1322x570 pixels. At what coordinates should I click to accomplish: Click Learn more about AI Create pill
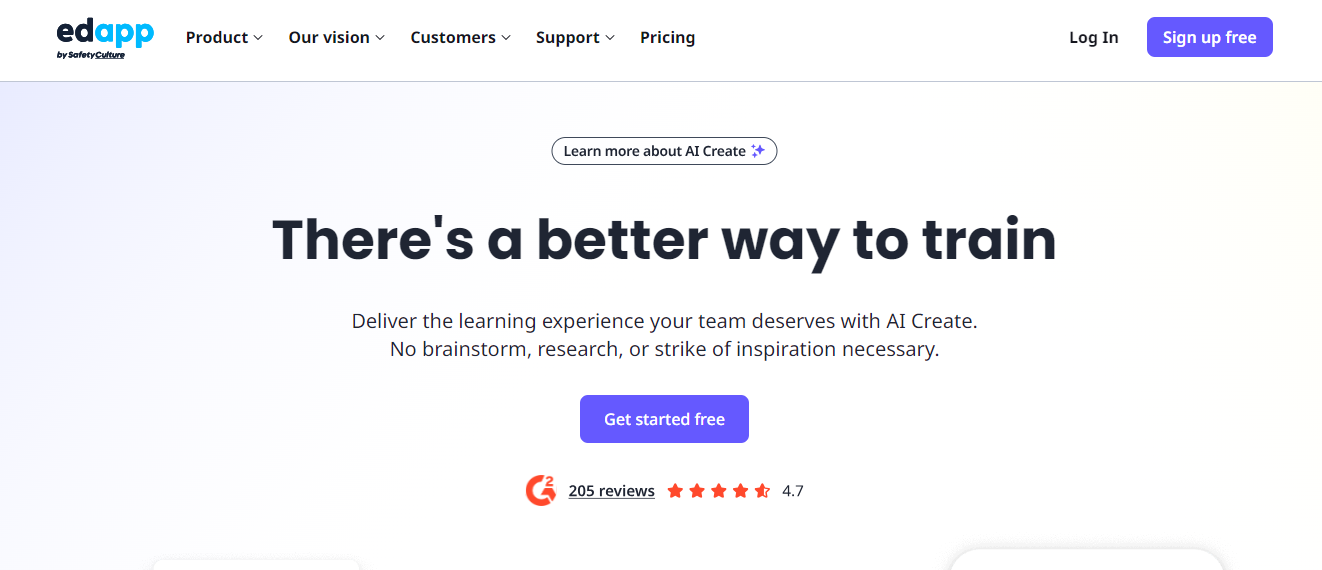tap(664, 151)
